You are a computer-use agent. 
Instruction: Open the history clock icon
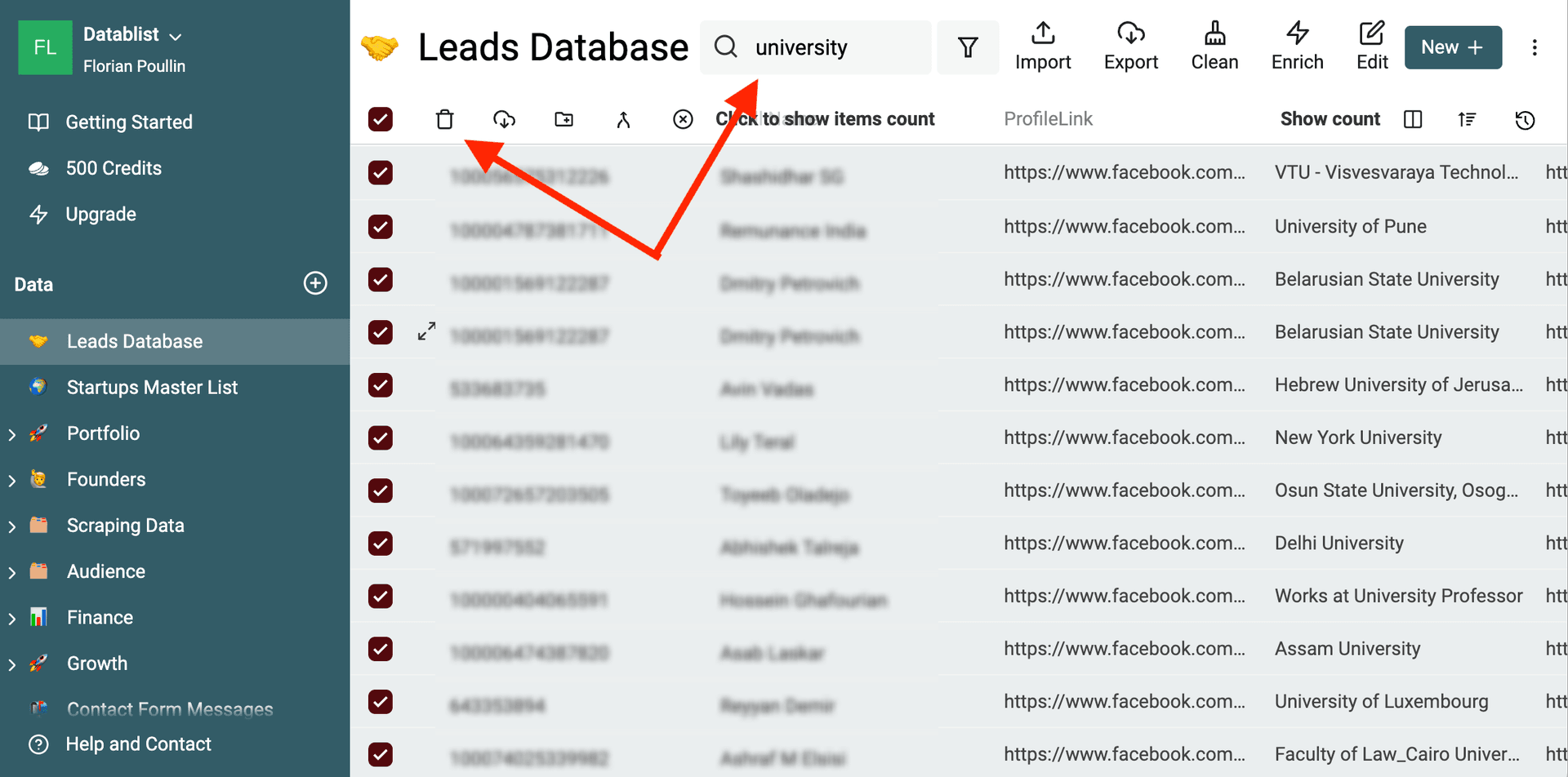tap(1525, 120)
